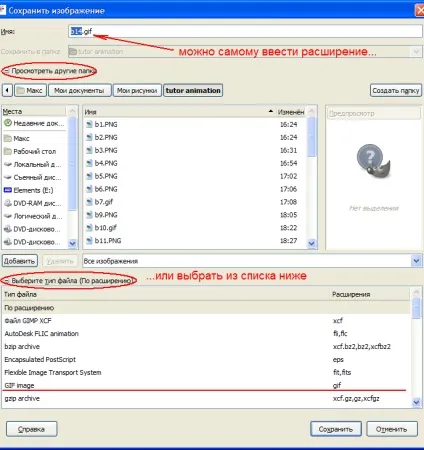The image size is (424, 450).
Task: Select 'Рабочий стол' in places list
Action: click(35, 151)
